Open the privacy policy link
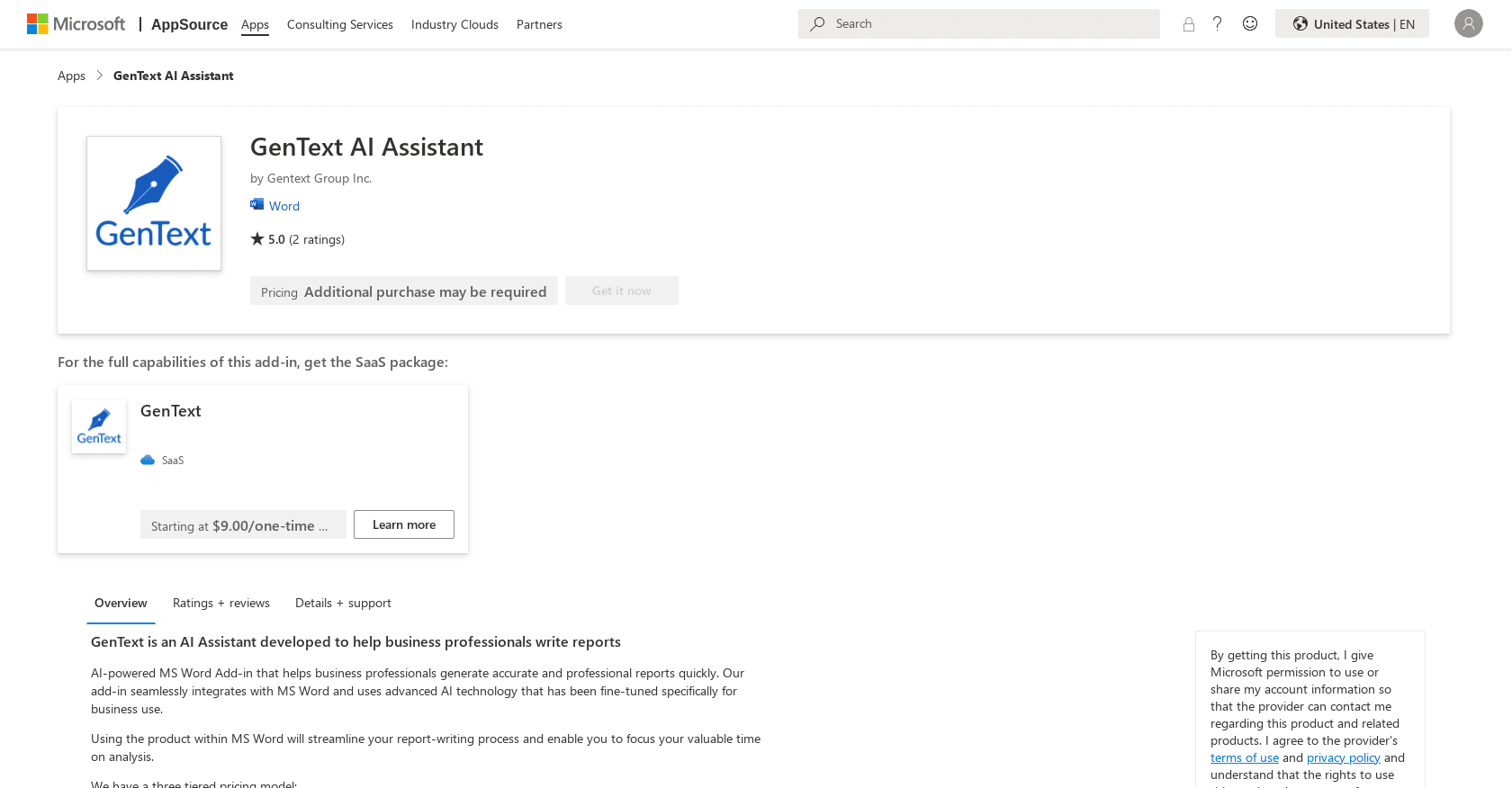The width and height of the screenshot is (1512, 788). 1343,757
